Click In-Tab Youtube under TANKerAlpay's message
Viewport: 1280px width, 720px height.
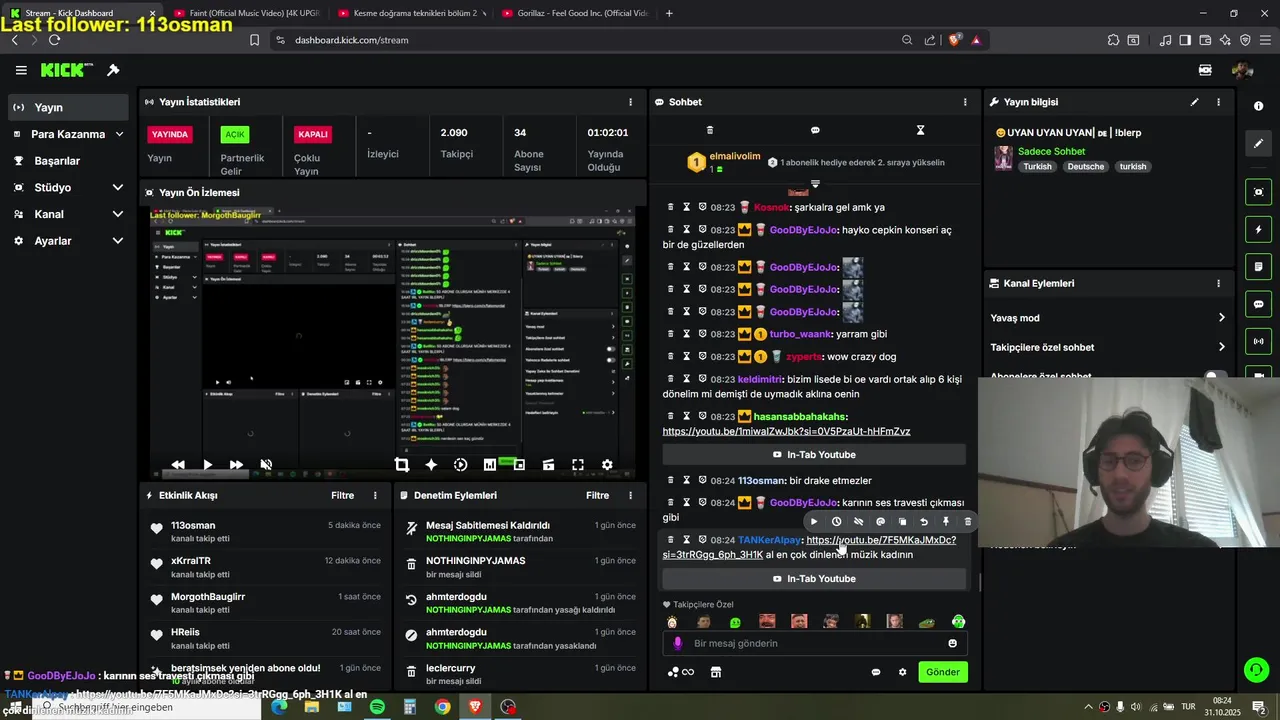(x=814, y=579)
